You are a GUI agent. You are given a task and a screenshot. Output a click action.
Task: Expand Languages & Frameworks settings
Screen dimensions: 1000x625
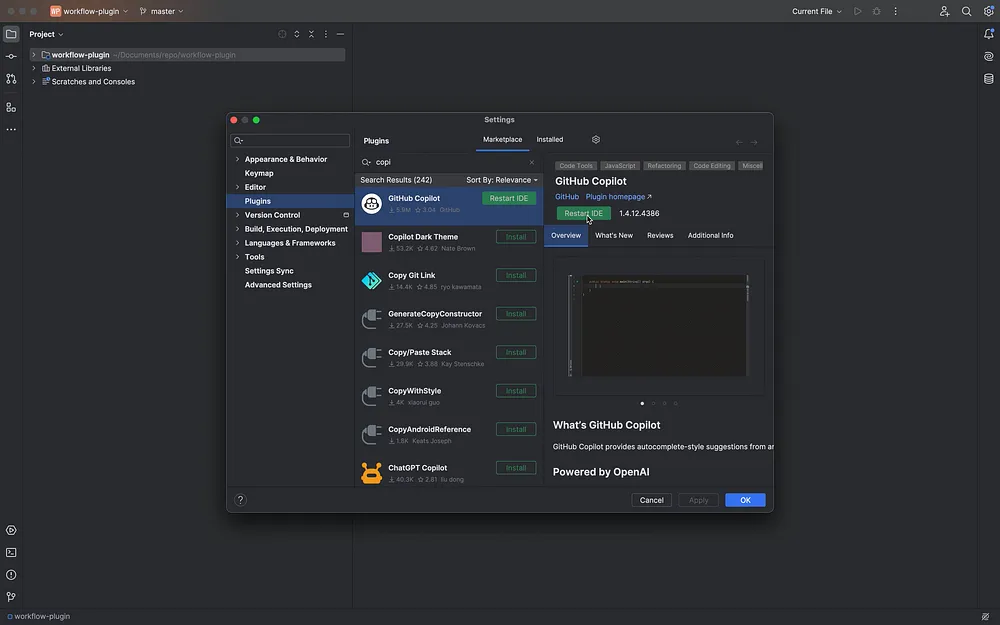237,243
